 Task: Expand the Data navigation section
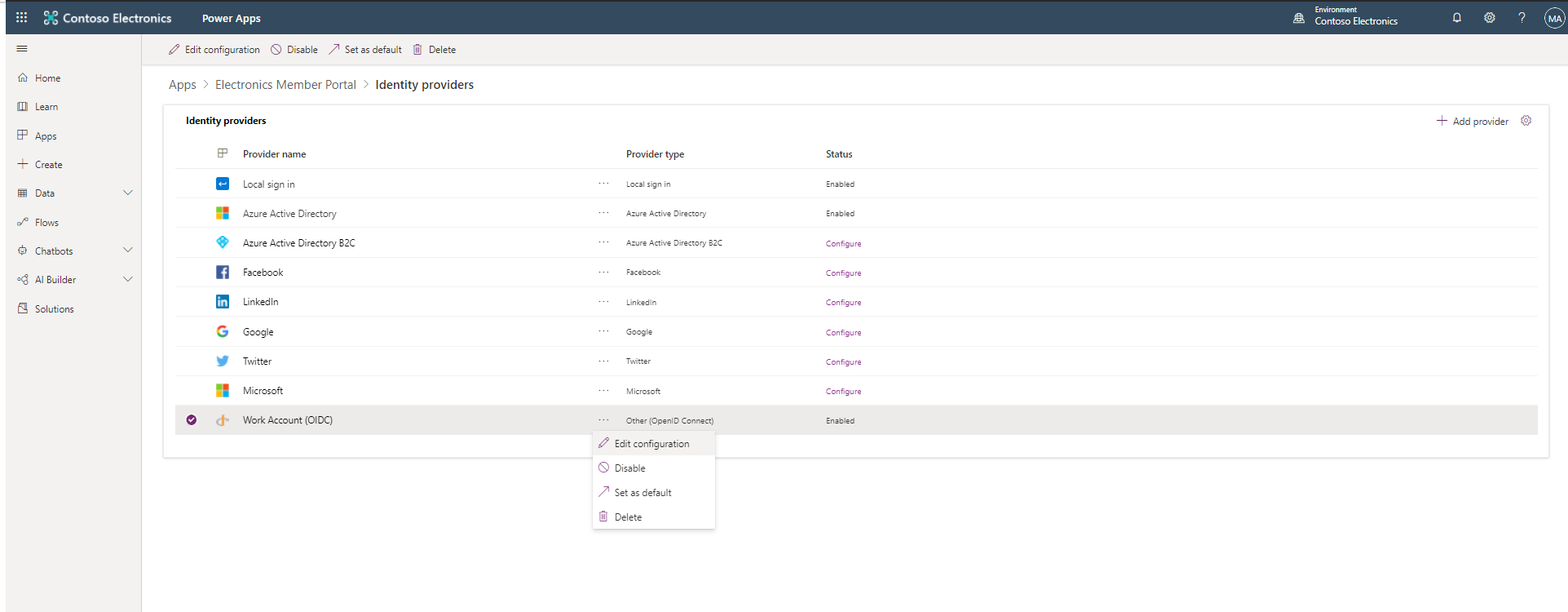coord(127,193)
